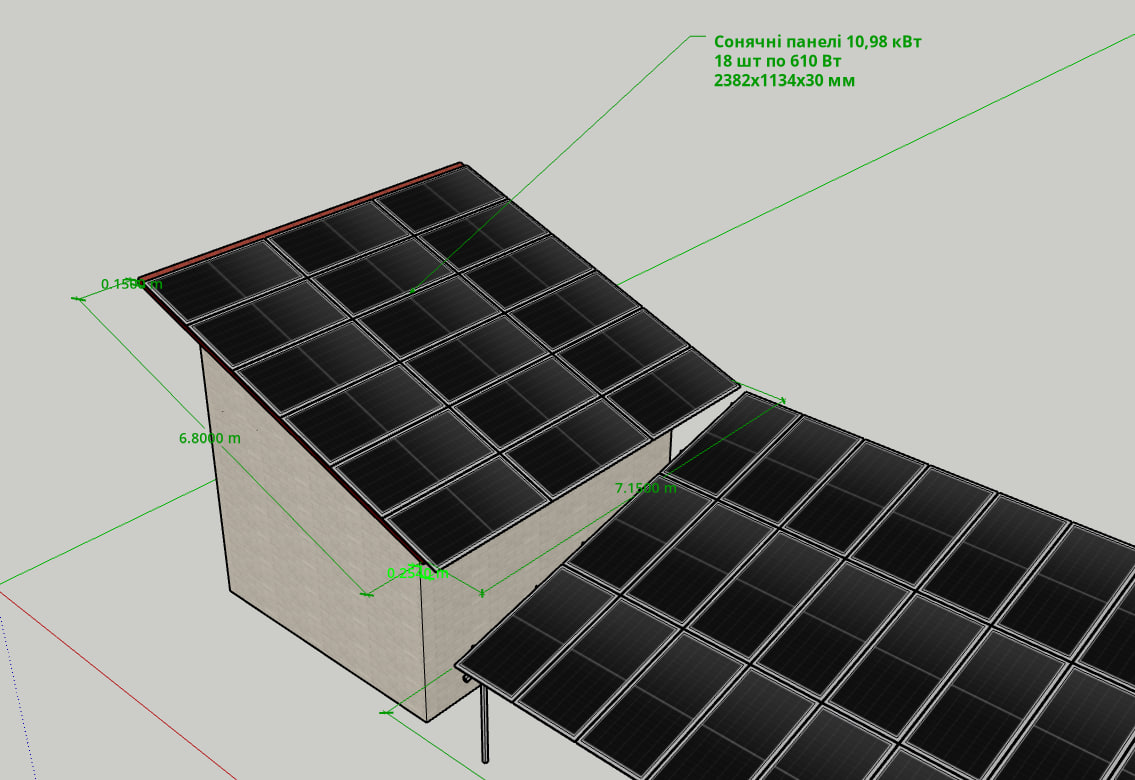Select the 'Сонячні панелі 10,98 кВт' annotation
Image resolution: width=1135 pixels, height=780 pixels.
pos(817,42)
